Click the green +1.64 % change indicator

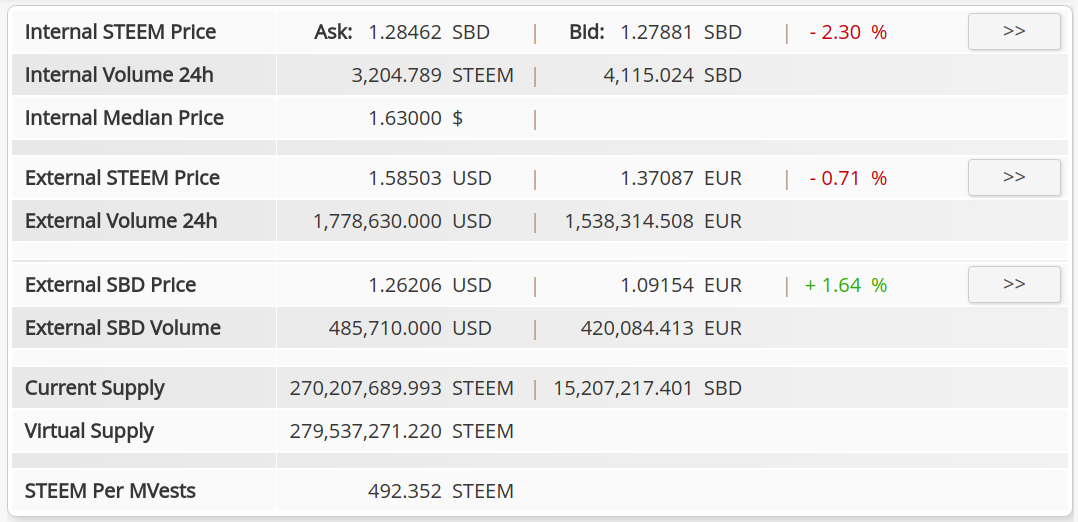846,285
